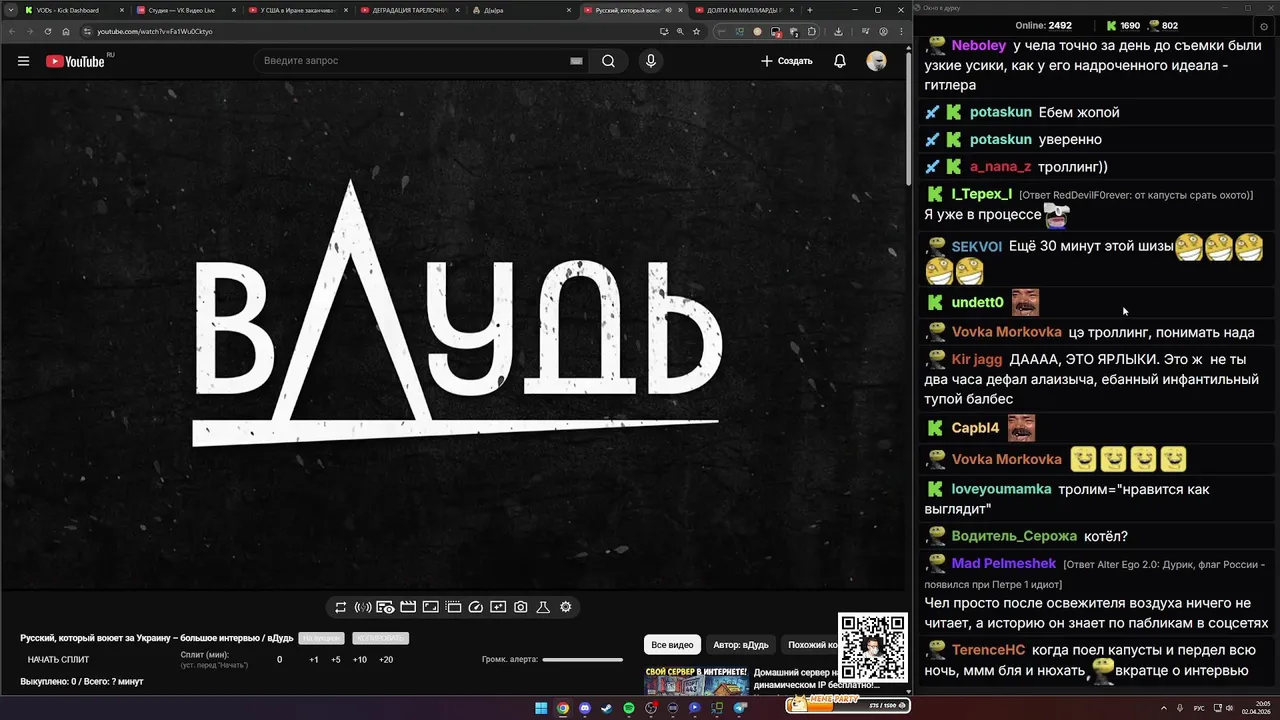Start voice search with the microphone

point(651,61)
